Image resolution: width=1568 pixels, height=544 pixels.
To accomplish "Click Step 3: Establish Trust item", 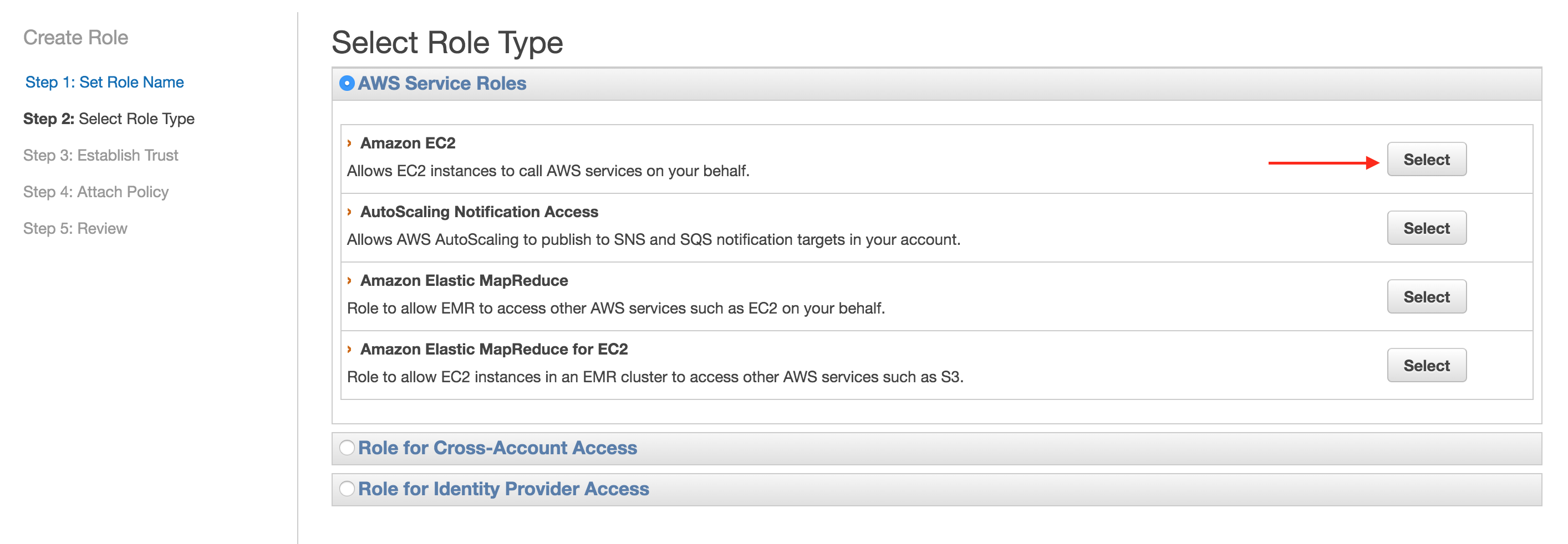I will coord(101,155).
